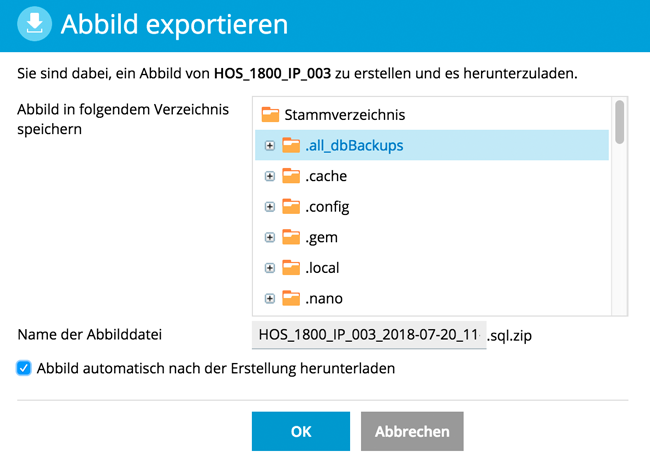Expand the .cache folder node
Image resolution: width=650 pixels, height=466 pixels.
(x=269, y=177)
